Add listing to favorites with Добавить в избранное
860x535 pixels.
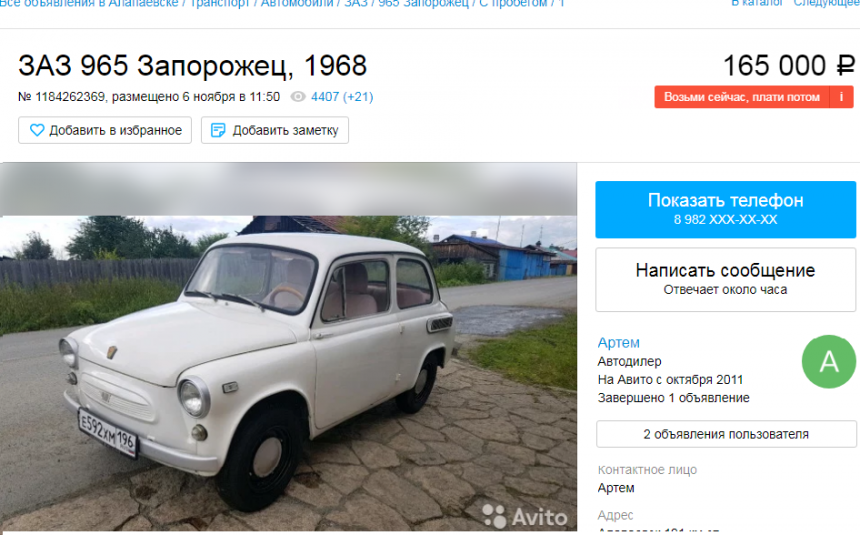click(105, 130)
